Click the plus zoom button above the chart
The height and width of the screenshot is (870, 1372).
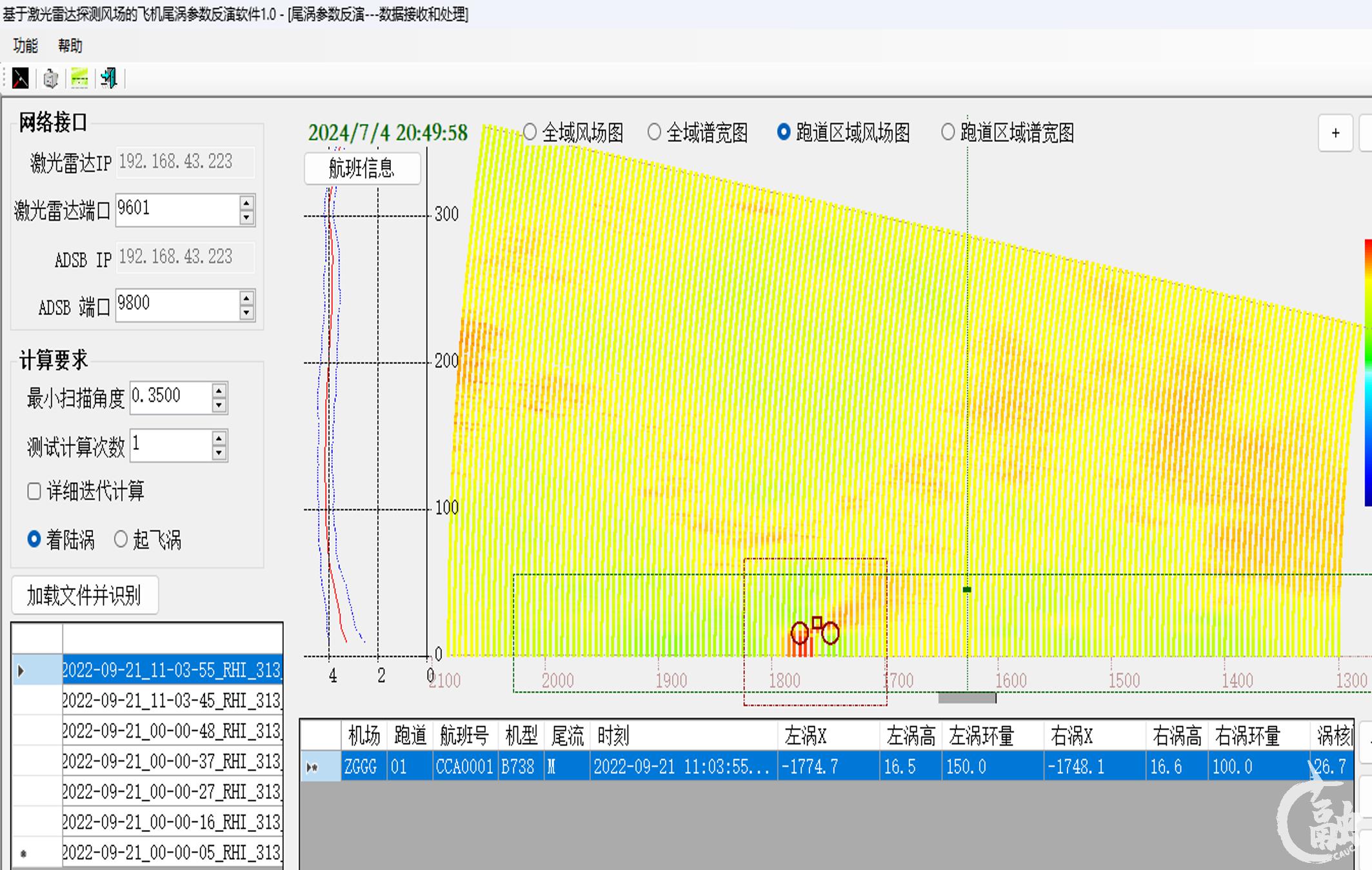click(1335, 134)
